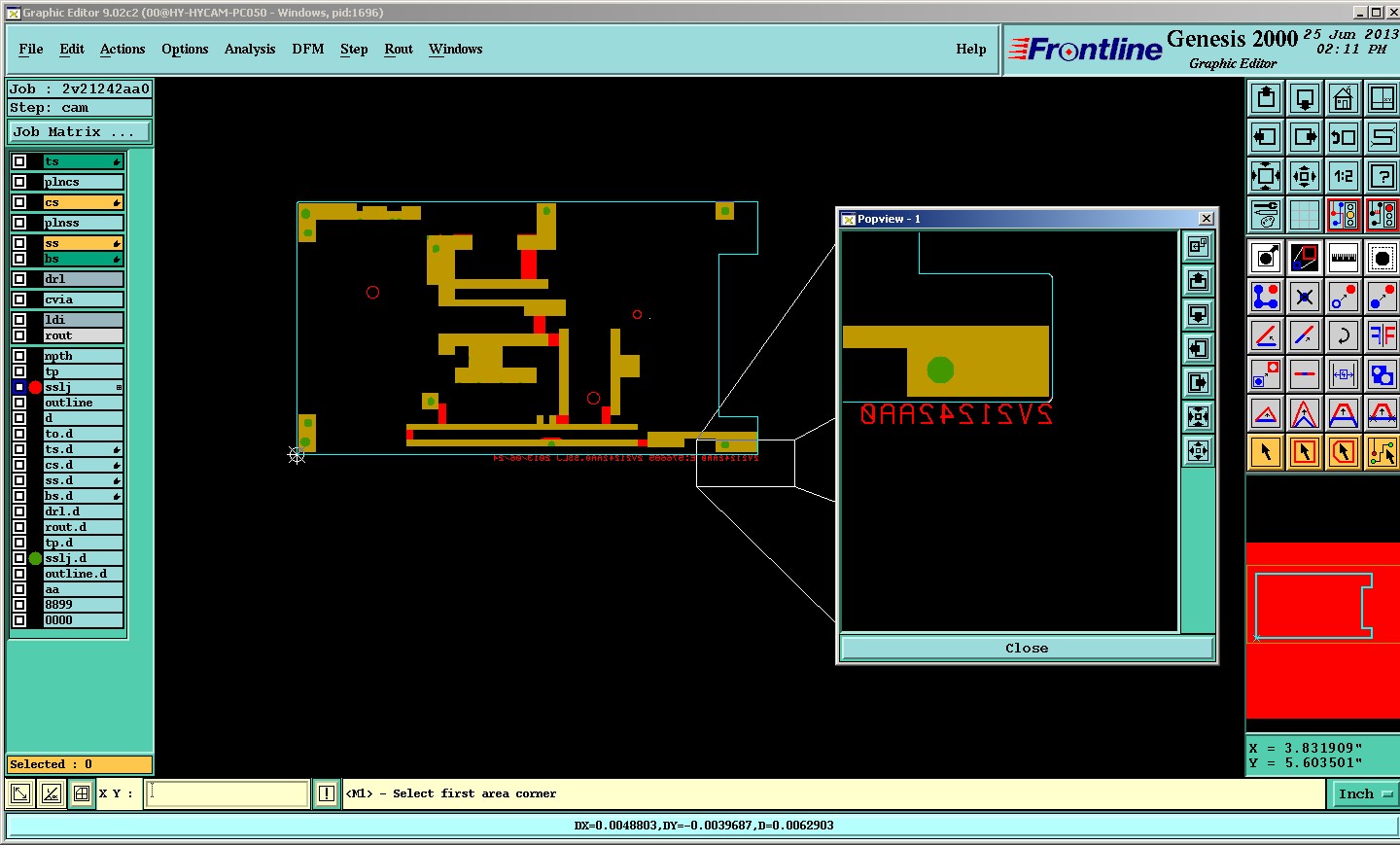This screenshot has width=1400, height=845.
Task: Open the Help menu
Action: pos(971,49)
